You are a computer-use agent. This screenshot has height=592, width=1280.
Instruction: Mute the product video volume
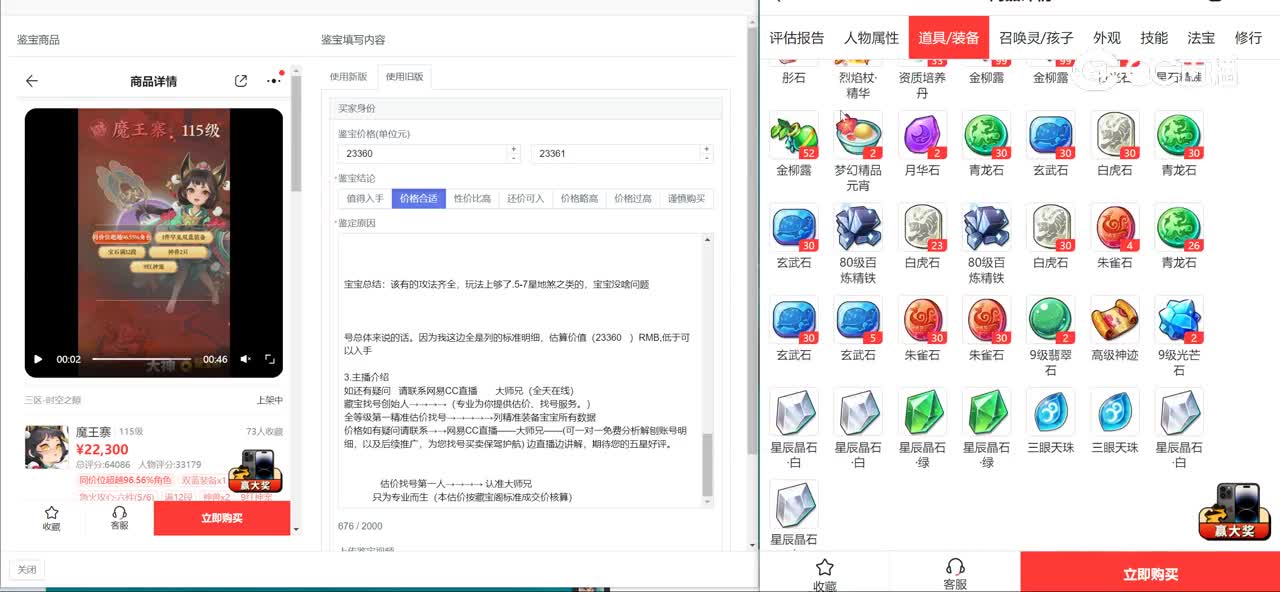coord(246,359)
